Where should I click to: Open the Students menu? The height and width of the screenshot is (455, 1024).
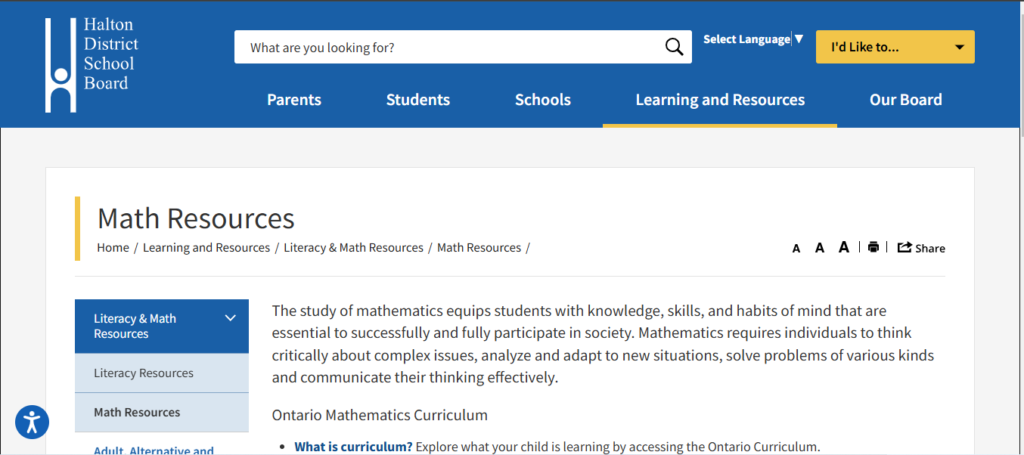418,100
